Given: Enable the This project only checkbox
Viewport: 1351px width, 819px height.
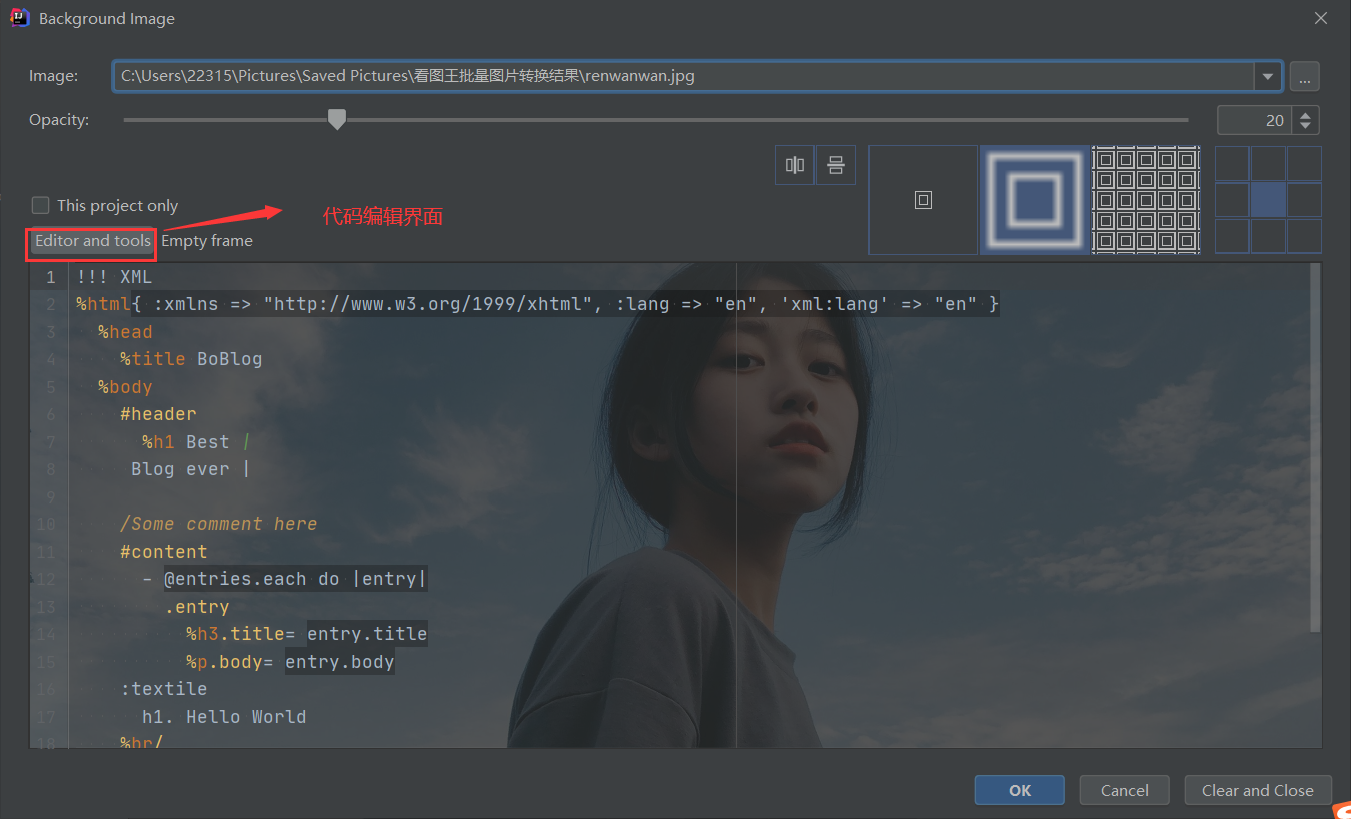Looking at the screenshot, I should [40, 205].
